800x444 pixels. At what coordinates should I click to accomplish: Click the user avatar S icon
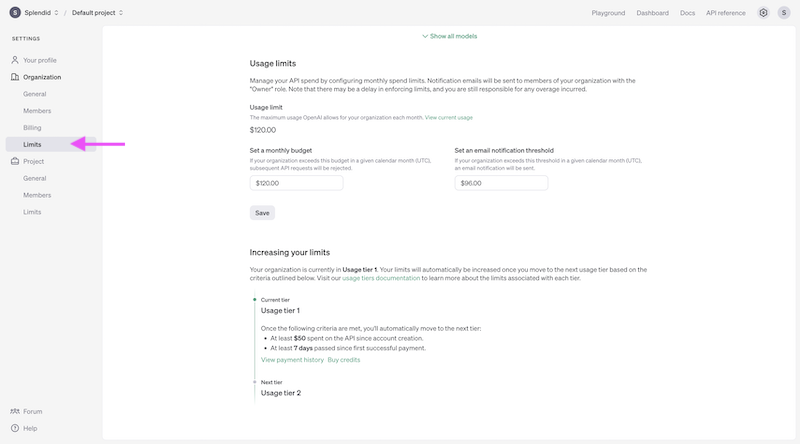[x=784, y=13]
